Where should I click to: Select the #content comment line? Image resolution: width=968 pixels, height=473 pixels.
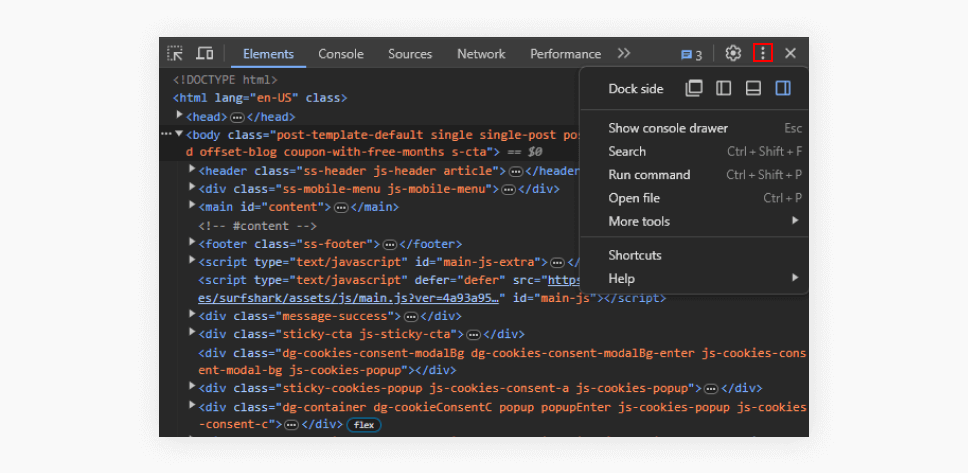tap(257, 226)
